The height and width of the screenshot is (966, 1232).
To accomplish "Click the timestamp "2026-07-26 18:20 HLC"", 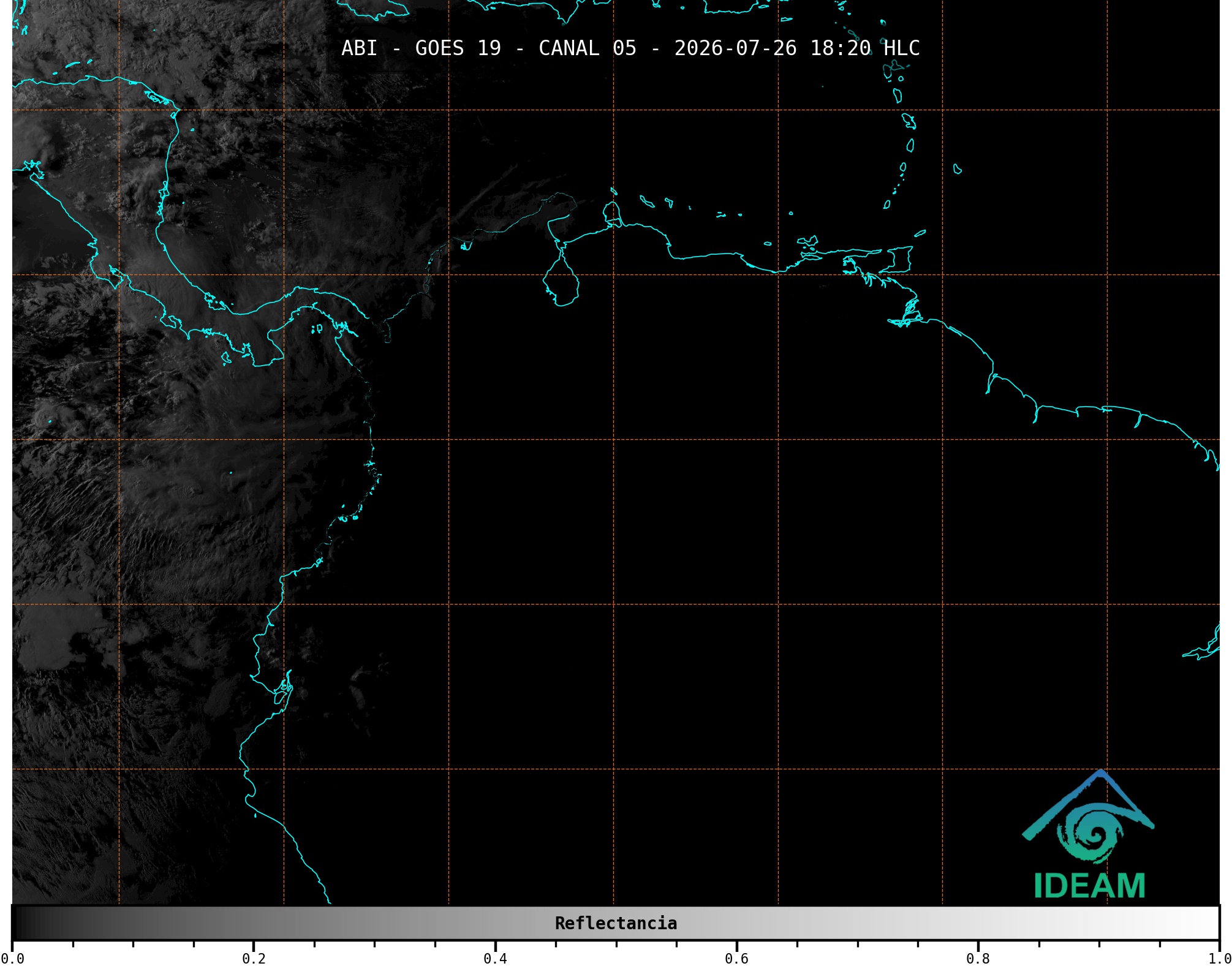I will tap(797, 48).
